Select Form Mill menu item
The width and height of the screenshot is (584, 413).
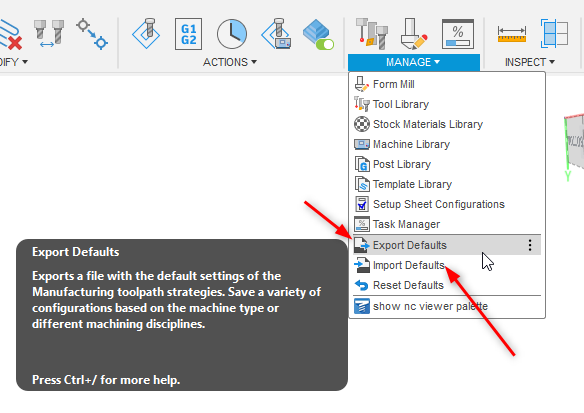(446, 84)
